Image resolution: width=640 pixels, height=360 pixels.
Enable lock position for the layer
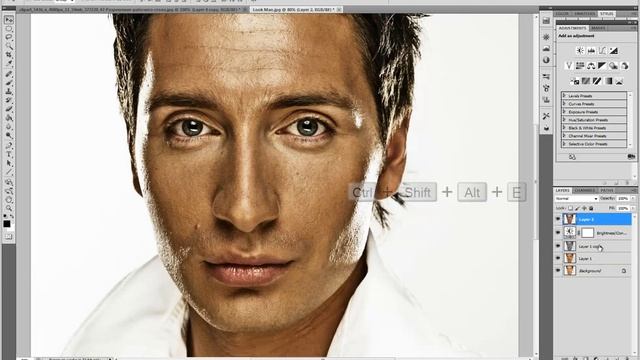pos(584,209)
